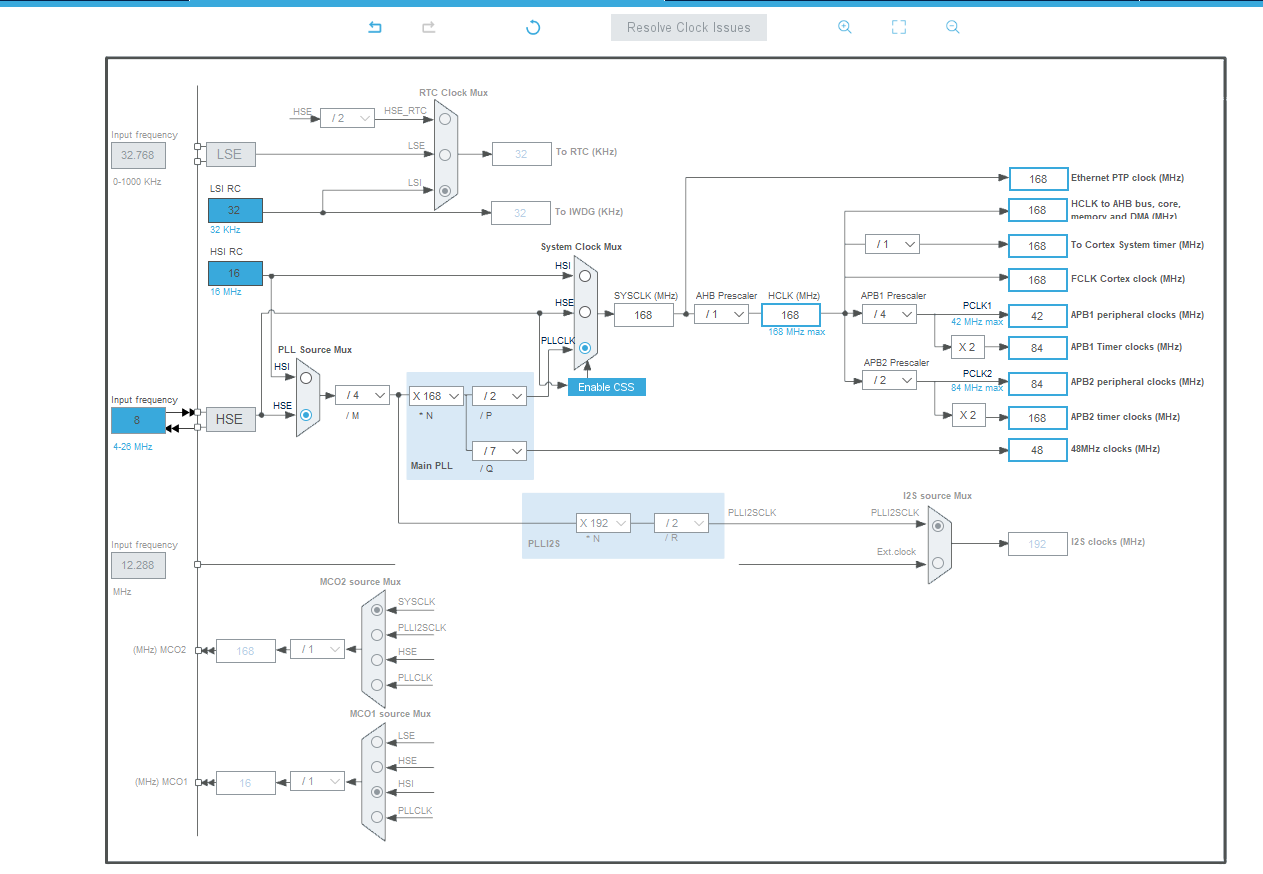
Task: Select HSI in PLL Source Mux
Action: click(306, 378)
